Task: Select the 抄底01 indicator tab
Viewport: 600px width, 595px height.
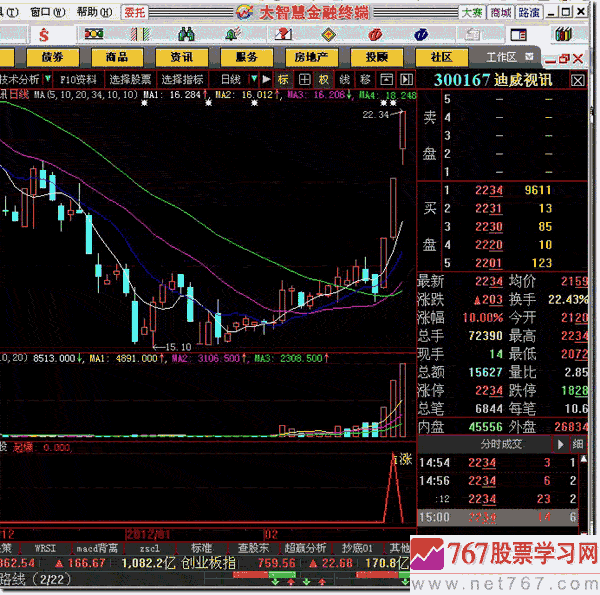Action: click(x=357, y=549)
